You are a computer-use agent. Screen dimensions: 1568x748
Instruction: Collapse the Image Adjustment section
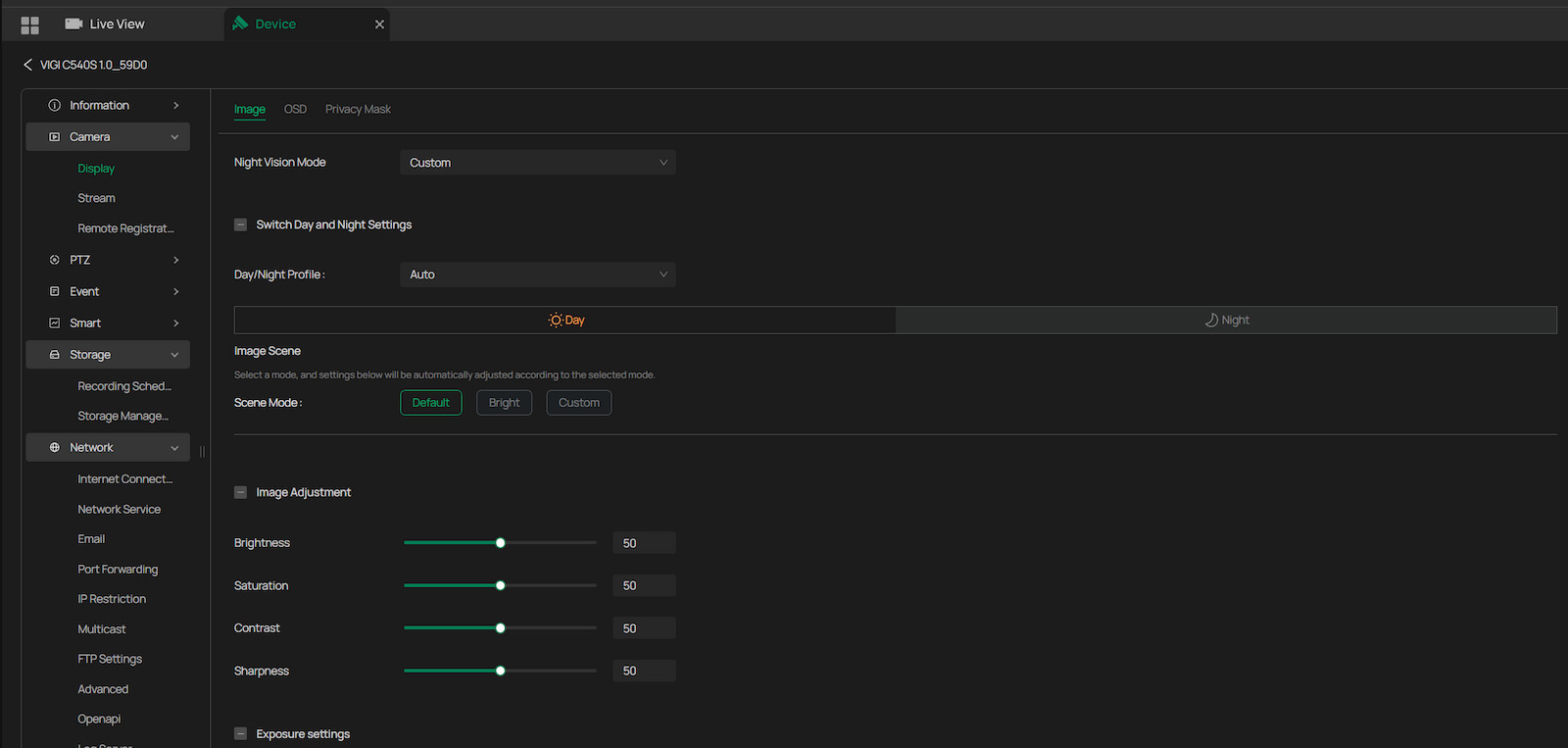[240, 492]
